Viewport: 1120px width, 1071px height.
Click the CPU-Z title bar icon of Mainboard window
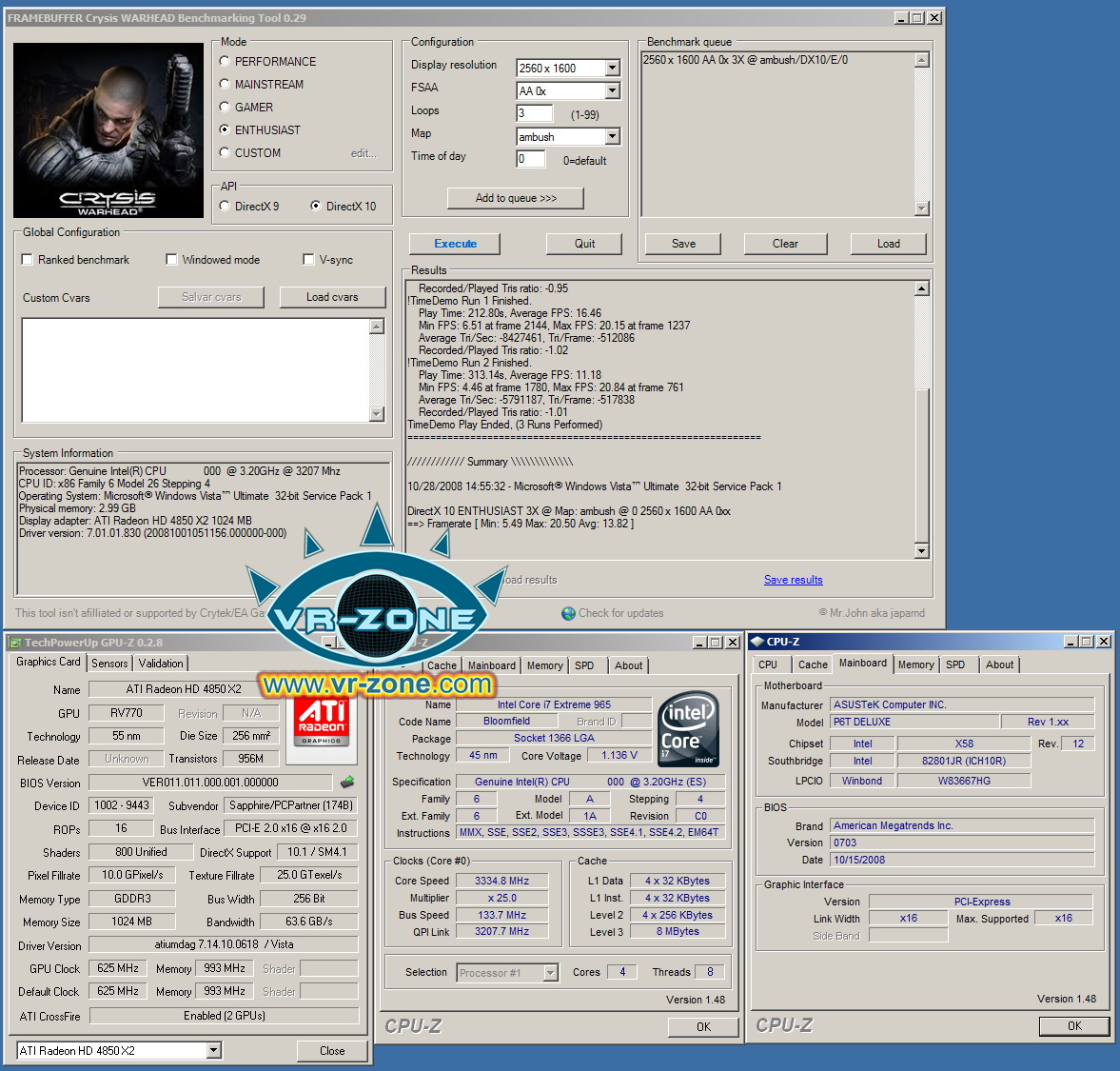pos(757,642)
